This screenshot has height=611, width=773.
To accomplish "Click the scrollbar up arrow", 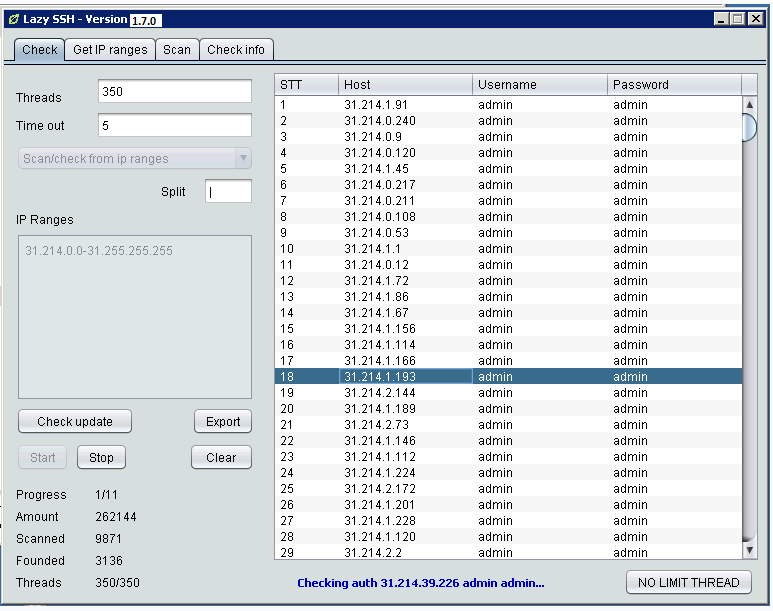I will pos(749,105).
